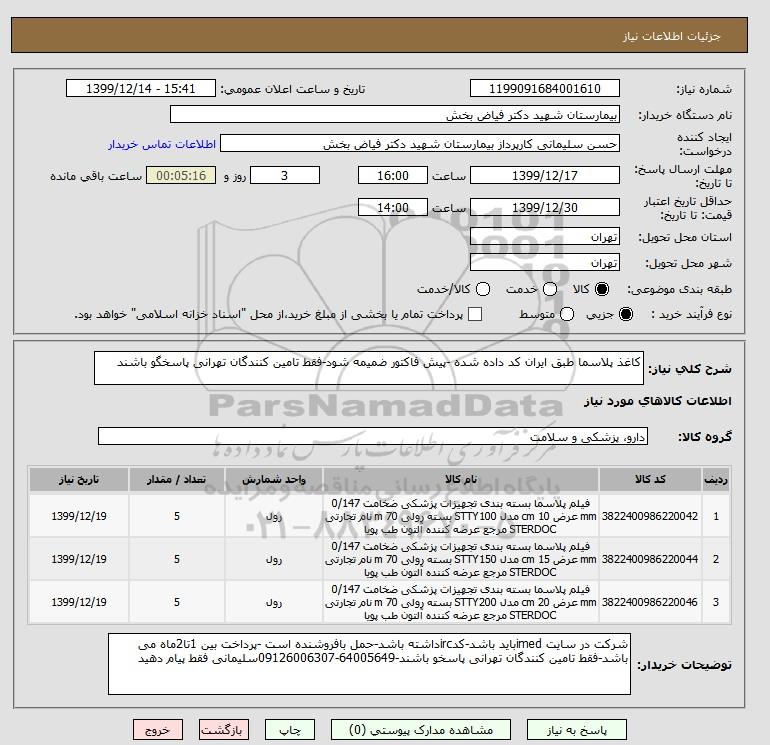The height and width of the screenshot is (745, 770).
Task: Click the 'جزئیات اطلاعات نیاز' page title
Action: 671,36
